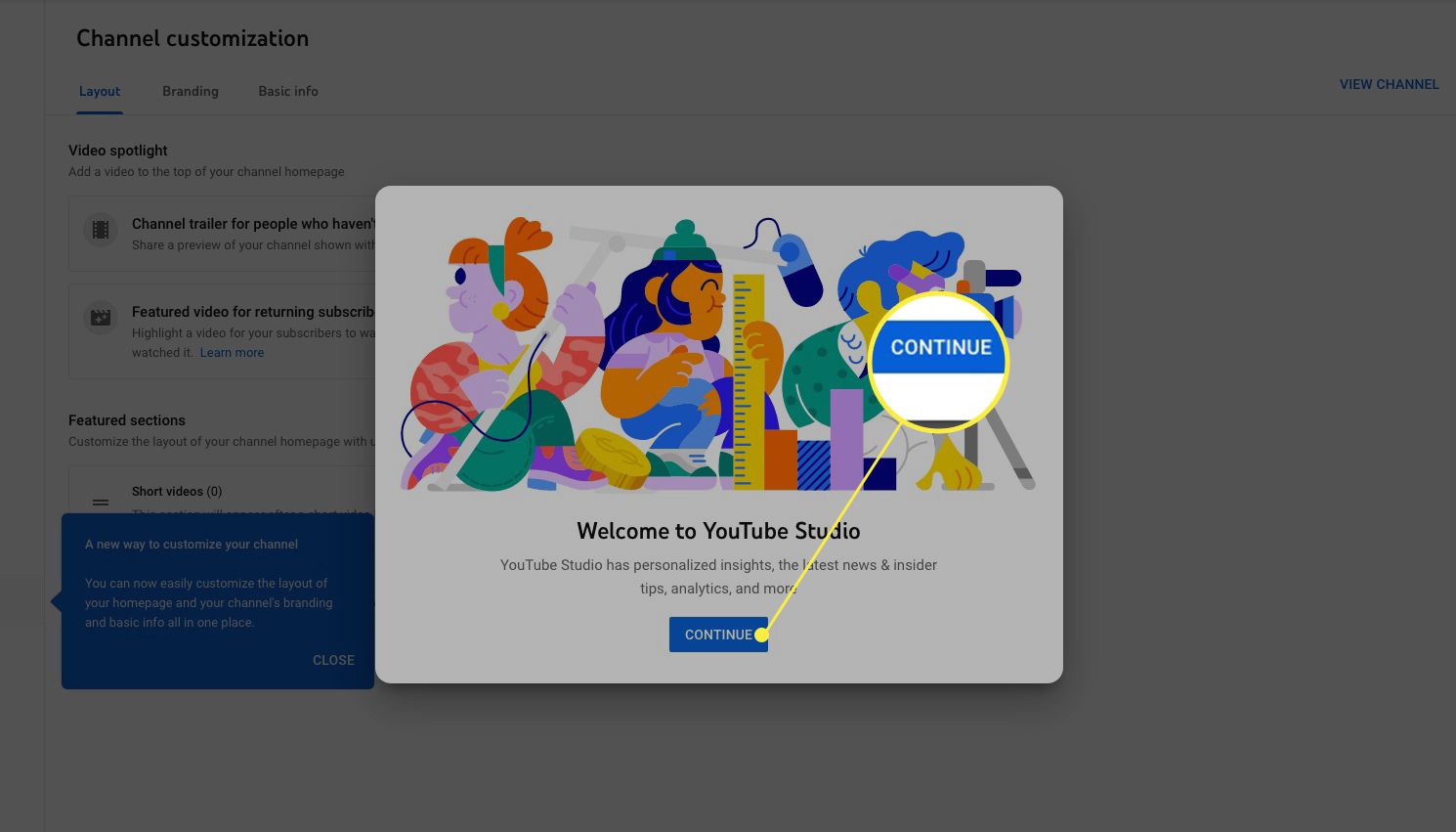
Task: Click the welcome dialog illustration image
Action: [718, 354]
